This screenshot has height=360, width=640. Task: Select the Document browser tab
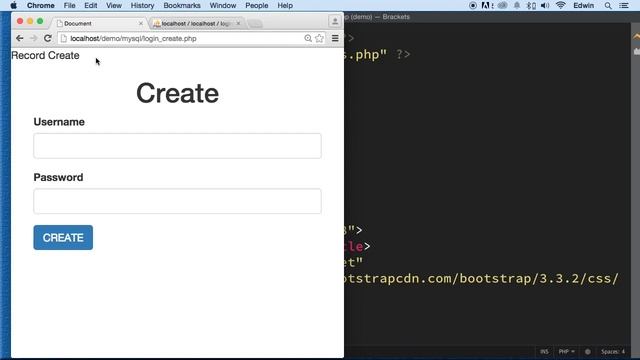click(x=98, y=24)
